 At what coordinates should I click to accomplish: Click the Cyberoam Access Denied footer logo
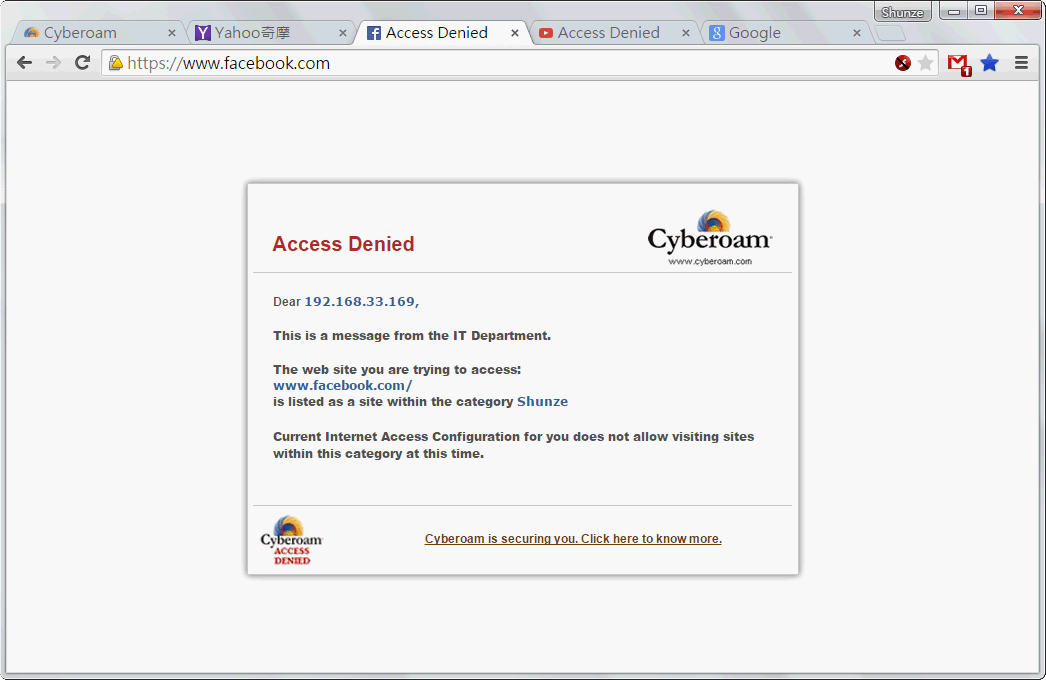[x=292, y=540]
